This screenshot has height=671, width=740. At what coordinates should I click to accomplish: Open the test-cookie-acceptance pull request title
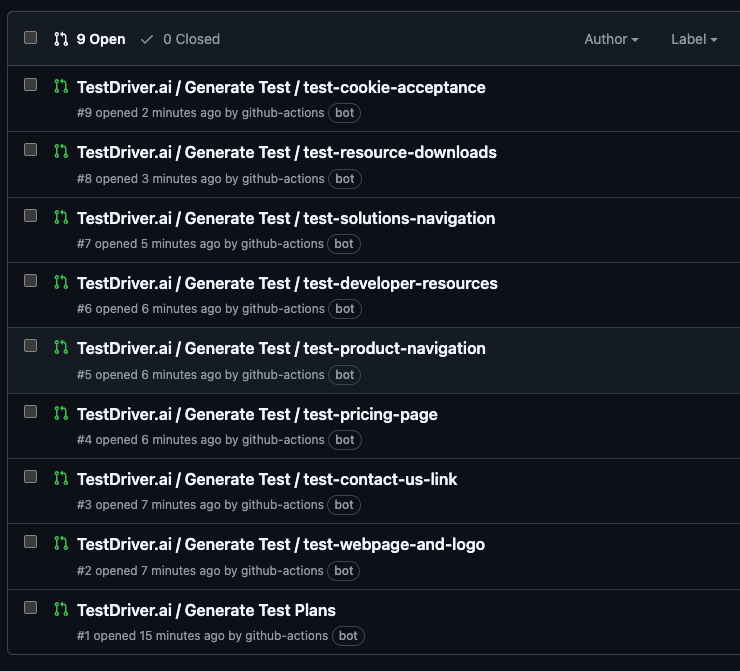click(x=281, y=87)
